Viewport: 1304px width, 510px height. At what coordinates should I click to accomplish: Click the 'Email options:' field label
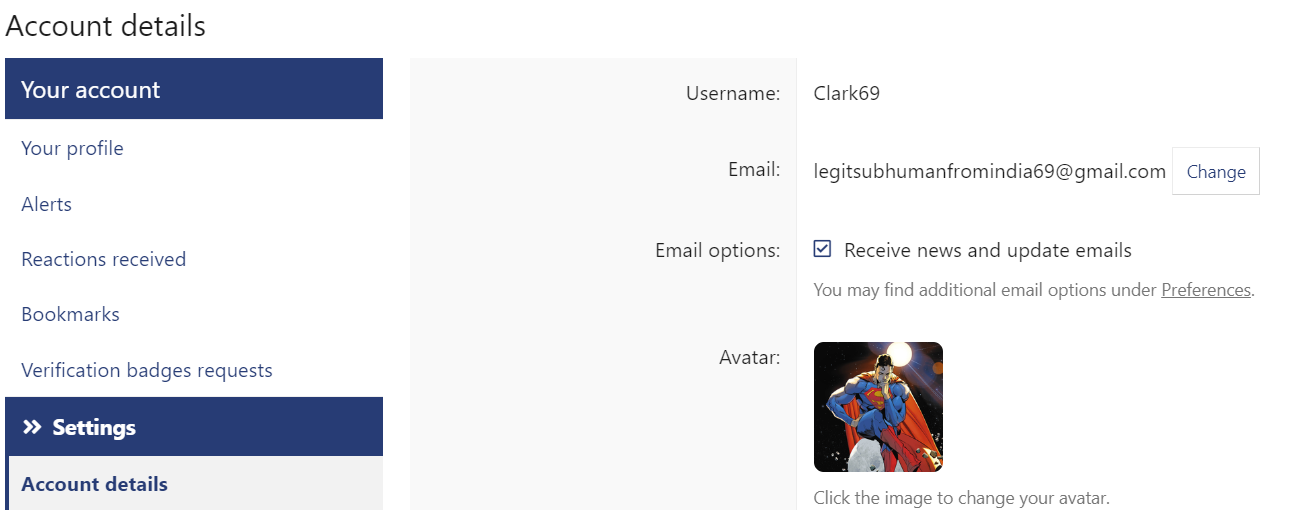(717, 250)
